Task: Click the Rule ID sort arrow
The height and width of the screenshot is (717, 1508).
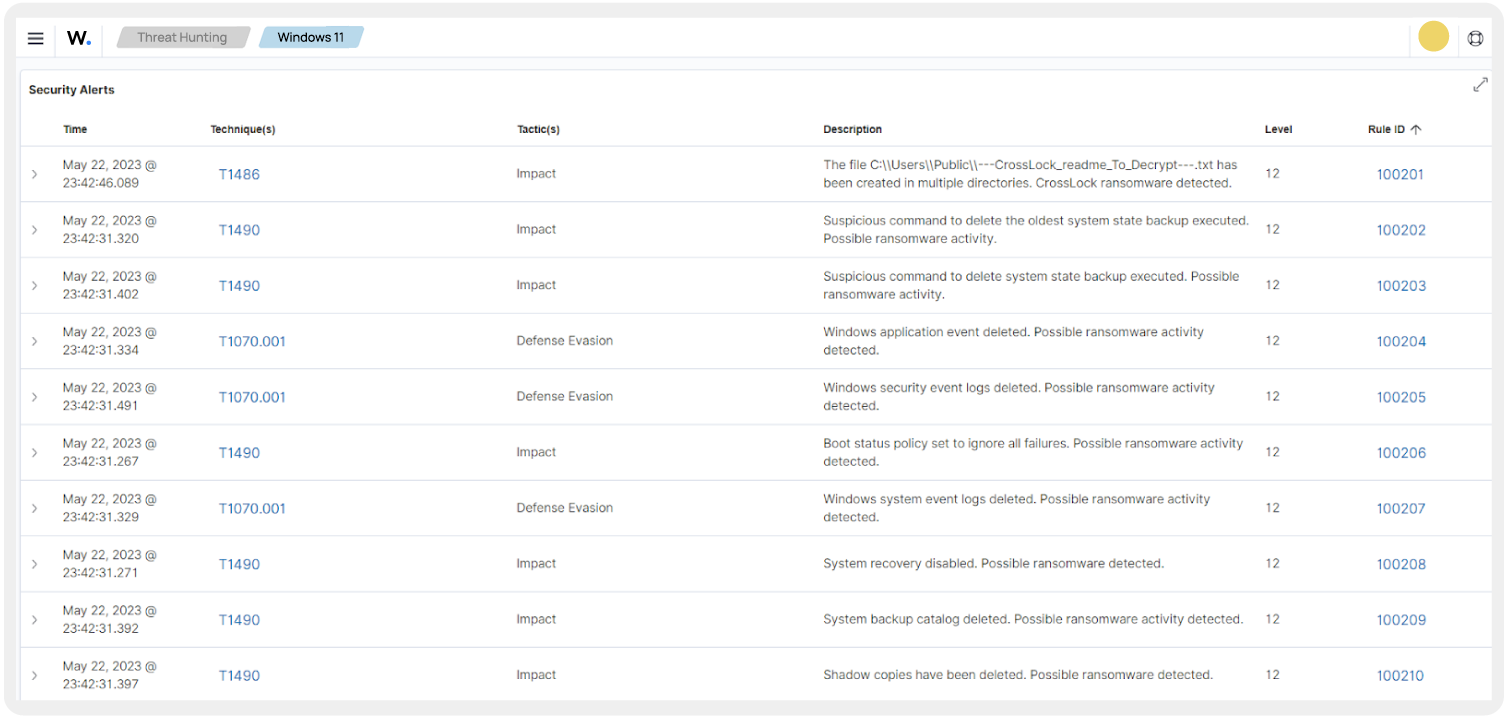Action: point(1416,129)
